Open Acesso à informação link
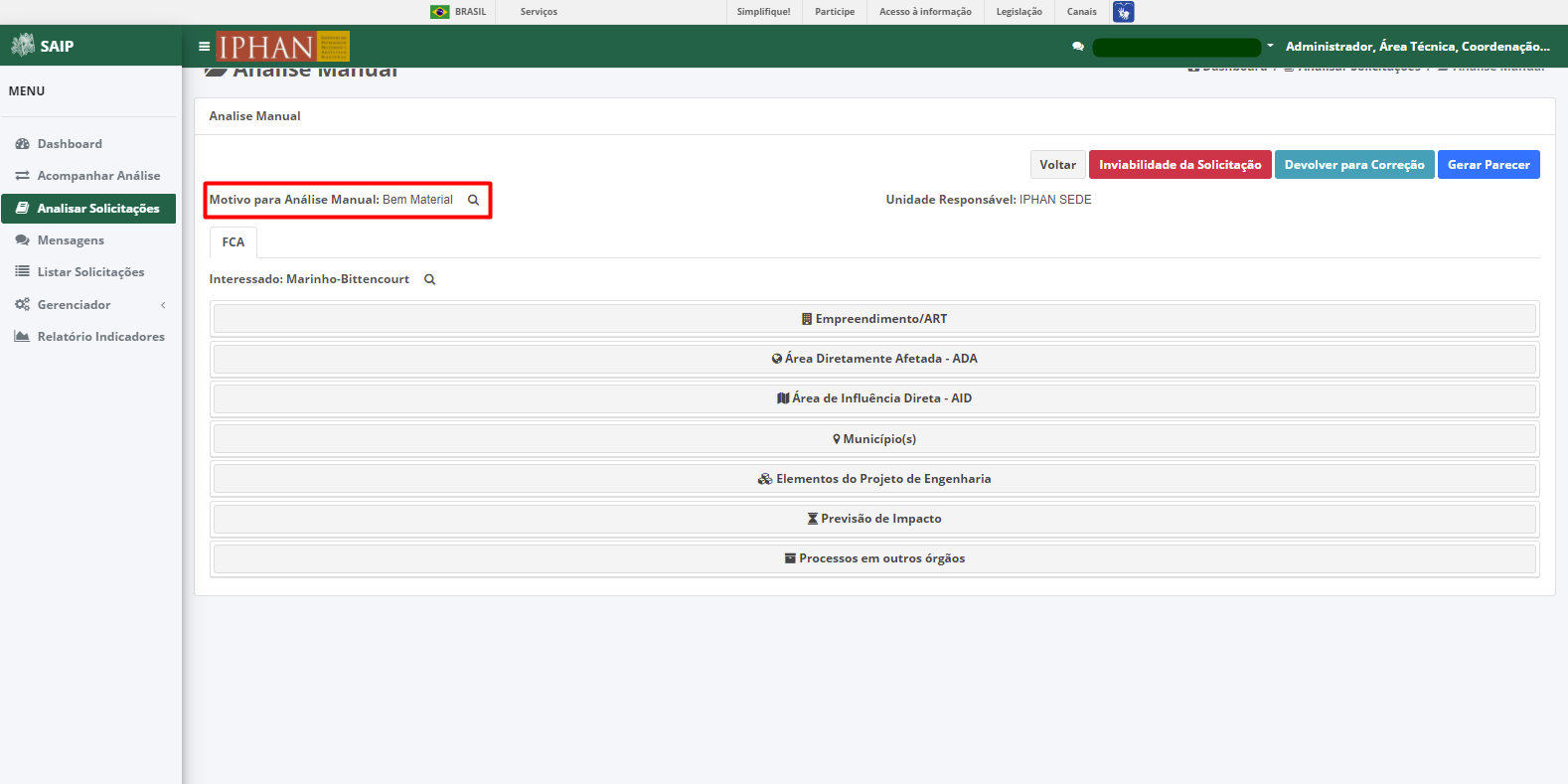This screenshot has width=1568, height=784. coord(925,12)
